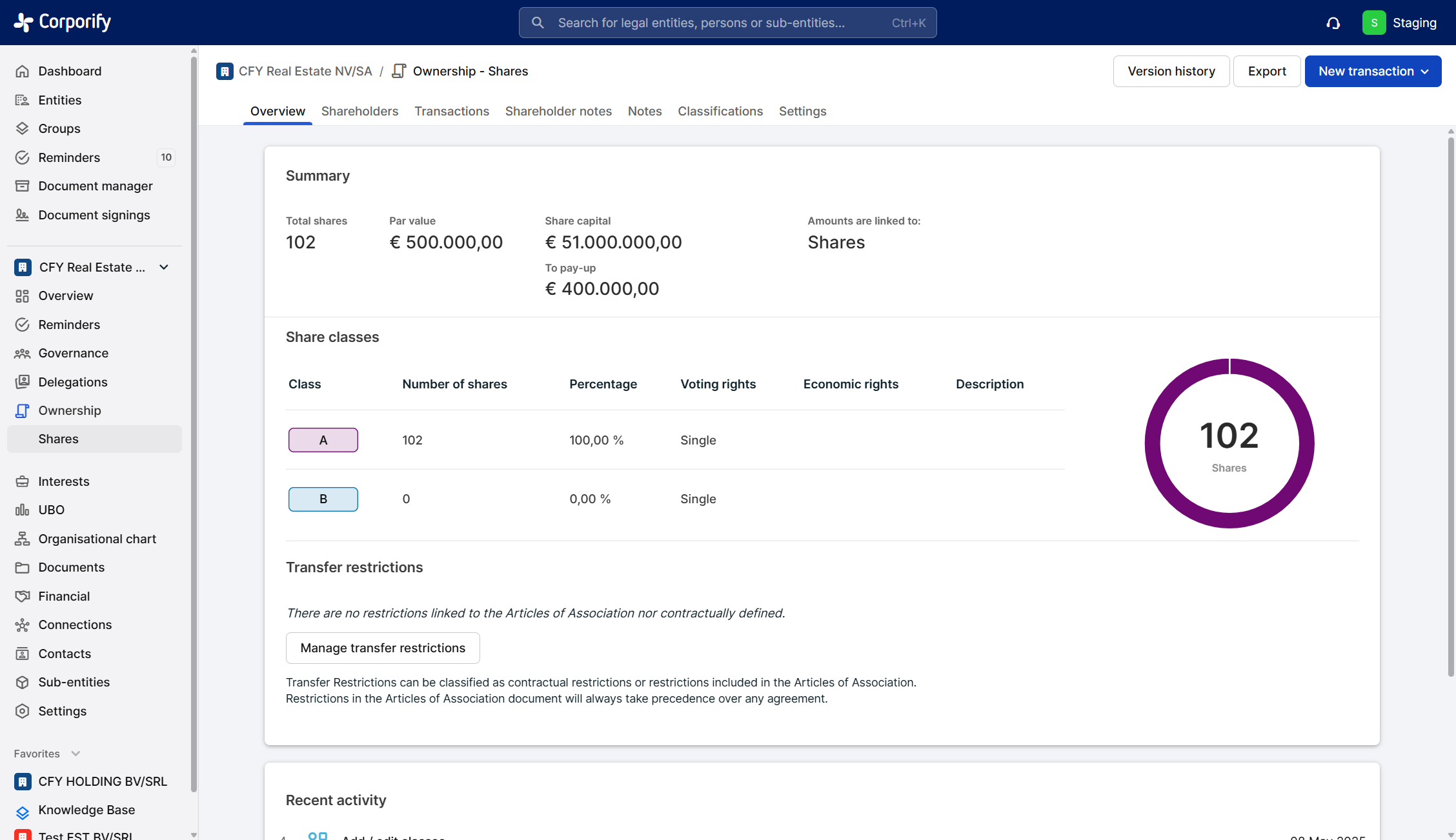The width and height of the screenshot is (1456, 840).
Task: Click the Corporify logo
Action: pos(63,23)
